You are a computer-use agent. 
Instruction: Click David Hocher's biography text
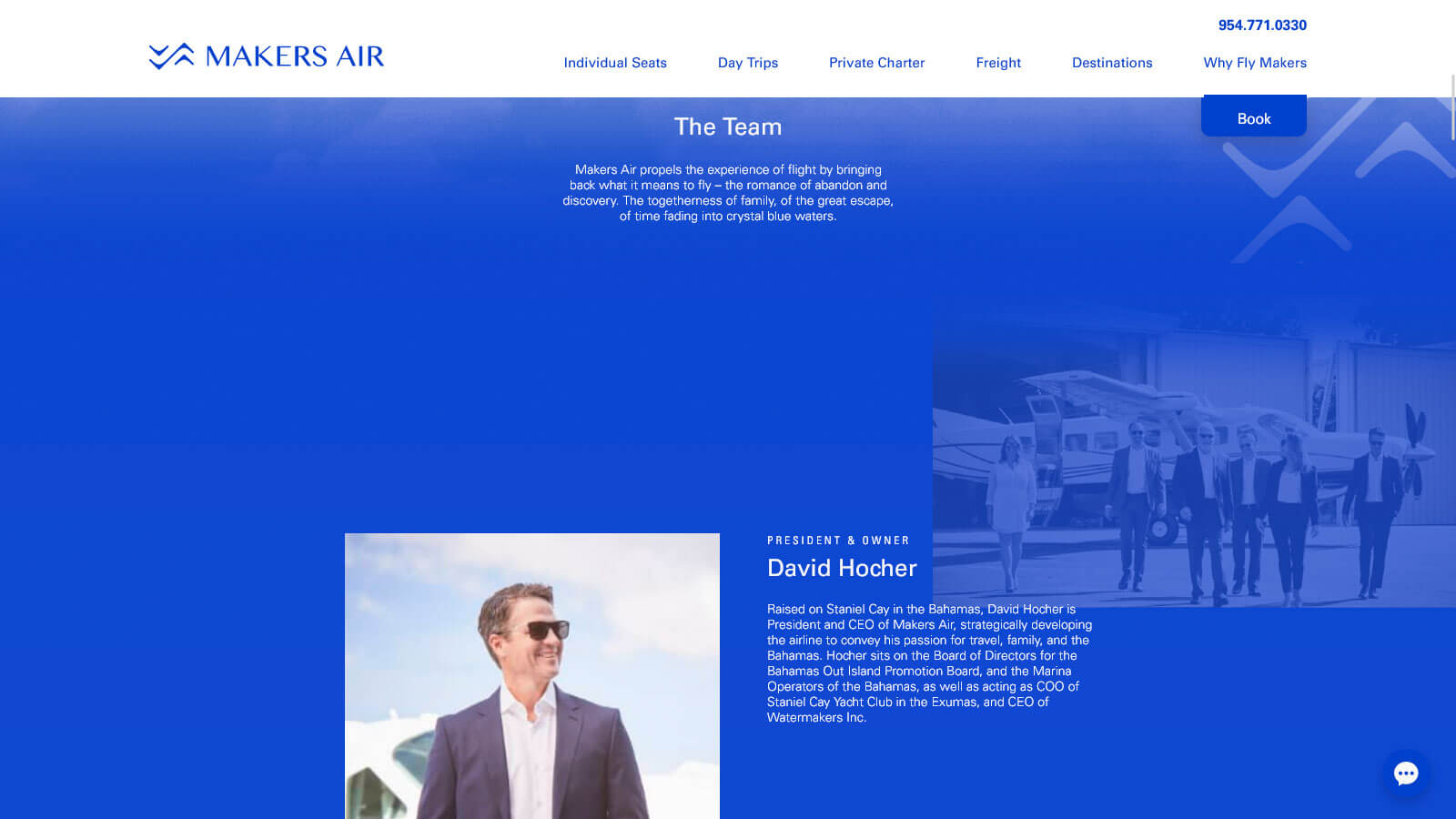coord(928,662)
